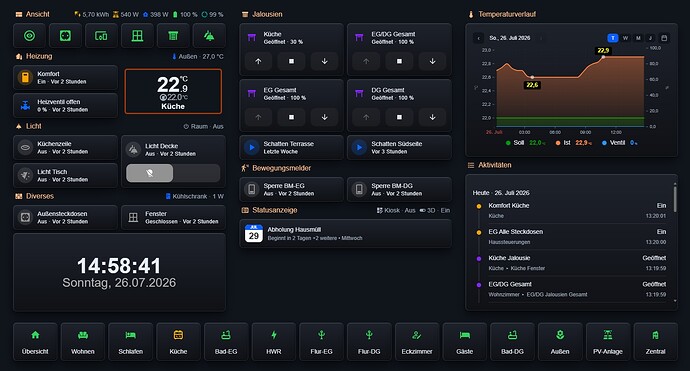Image resolution: width=690 pixels, height=371 pixels.
Task: Open the blinds view icon under Ansicht
Action: point(173,36)
